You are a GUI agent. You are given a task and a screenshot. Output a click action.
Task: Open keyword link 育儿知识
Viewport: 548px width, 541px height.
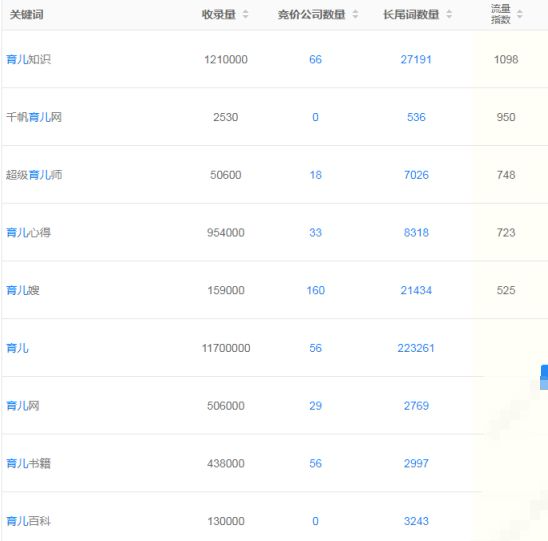coord(28,59)
